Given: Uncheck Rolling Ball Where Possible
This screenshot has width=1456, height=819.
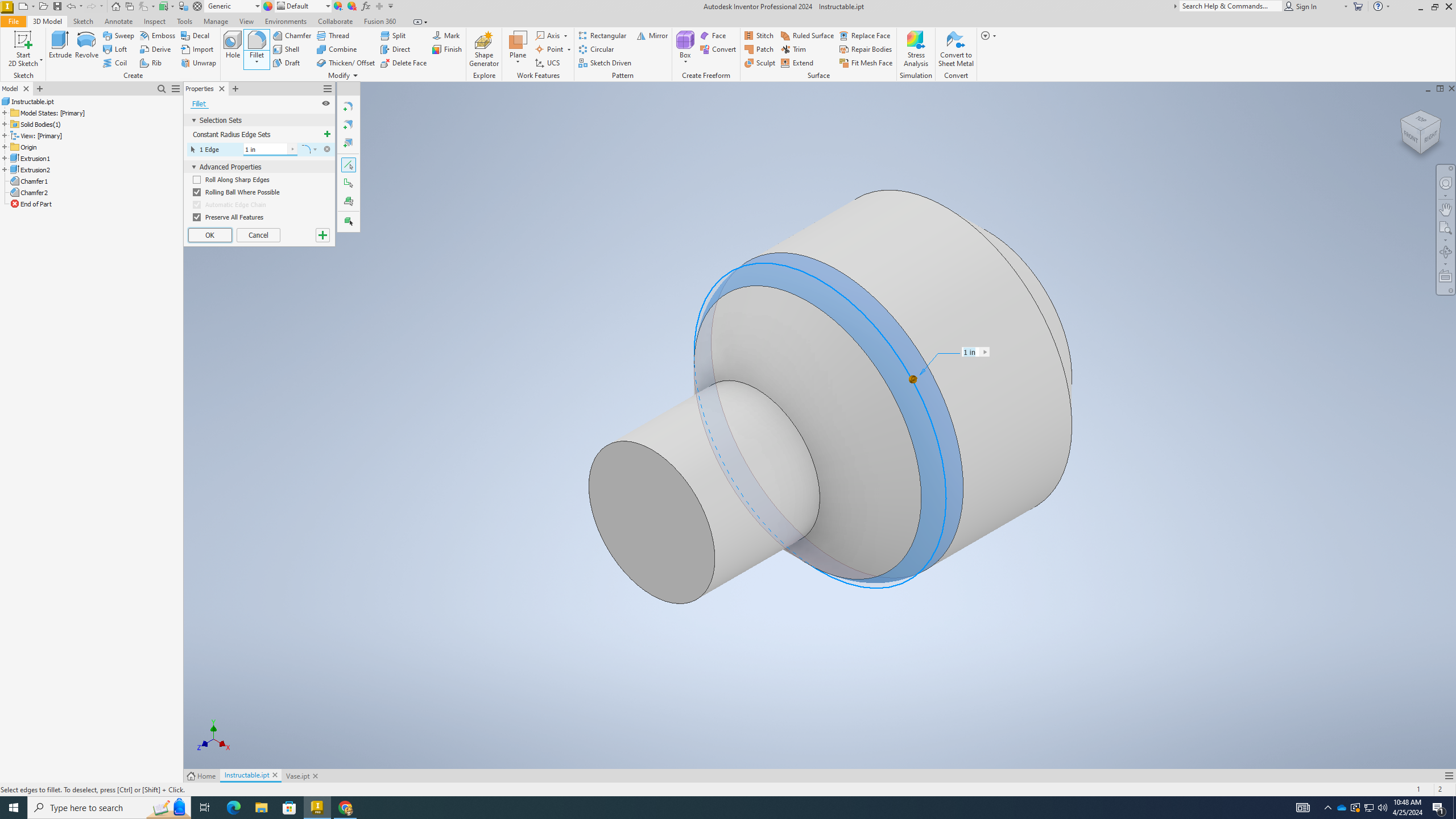Looking at the screenshot, I should pyautogui.click(x=197, y=192).
